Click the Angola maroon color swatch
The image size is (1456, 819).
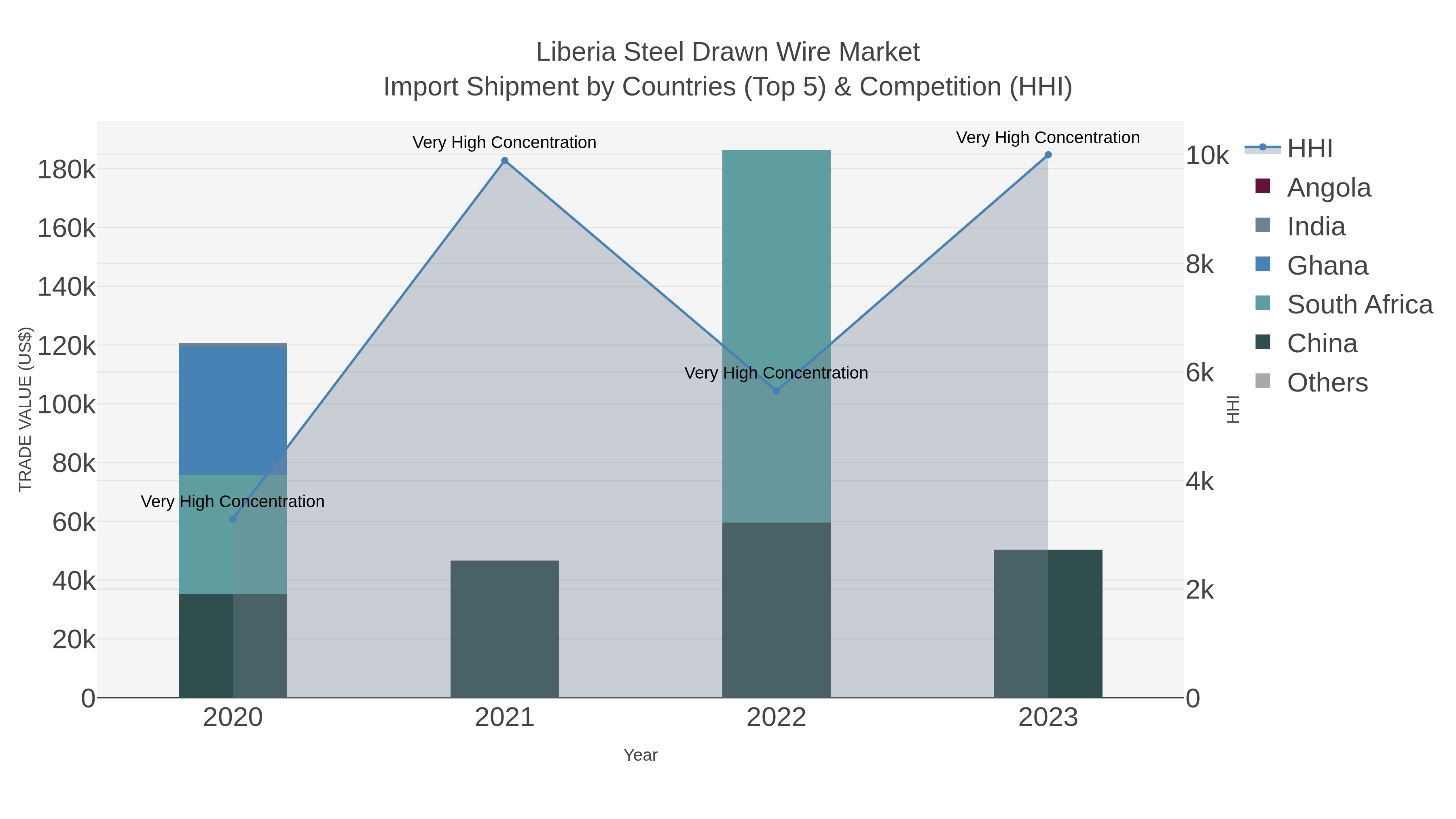coord(1263,186)
